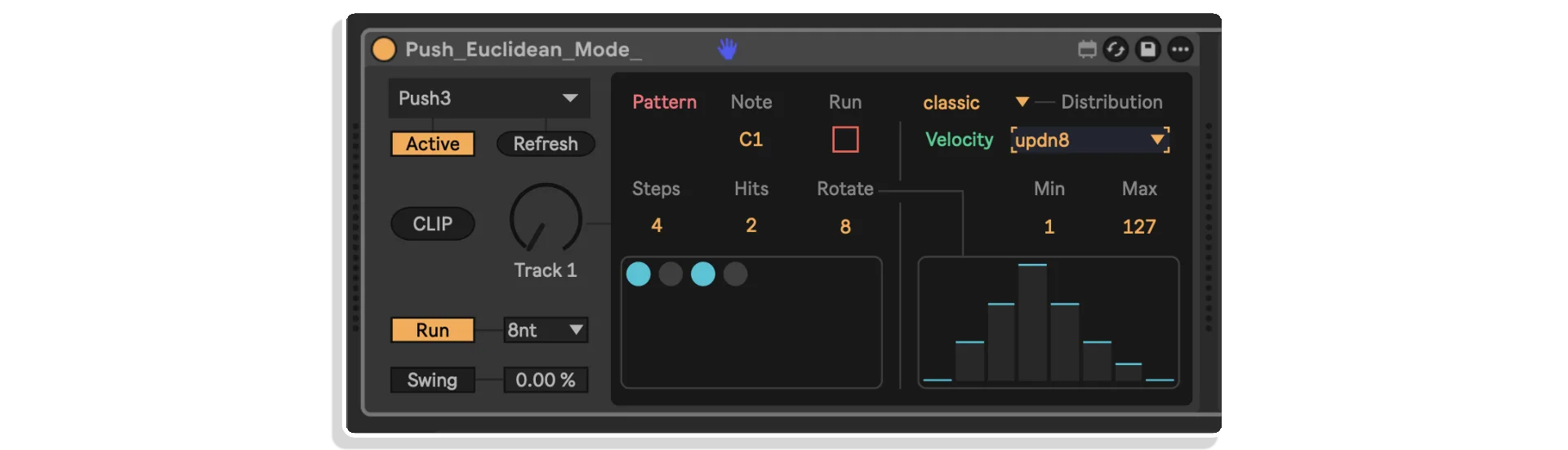Click the C1 note value

pyautogui.click(x=751, y=140)
